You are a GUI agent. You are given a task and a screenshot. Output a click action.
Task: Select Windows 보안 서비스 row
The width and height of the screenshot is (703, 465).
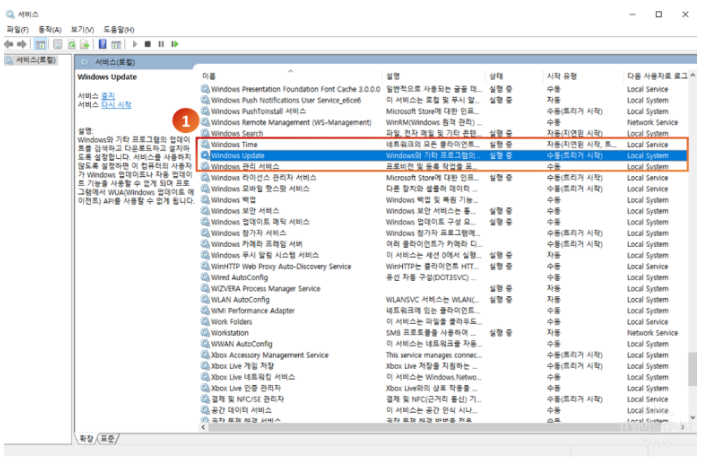[443, 211]
